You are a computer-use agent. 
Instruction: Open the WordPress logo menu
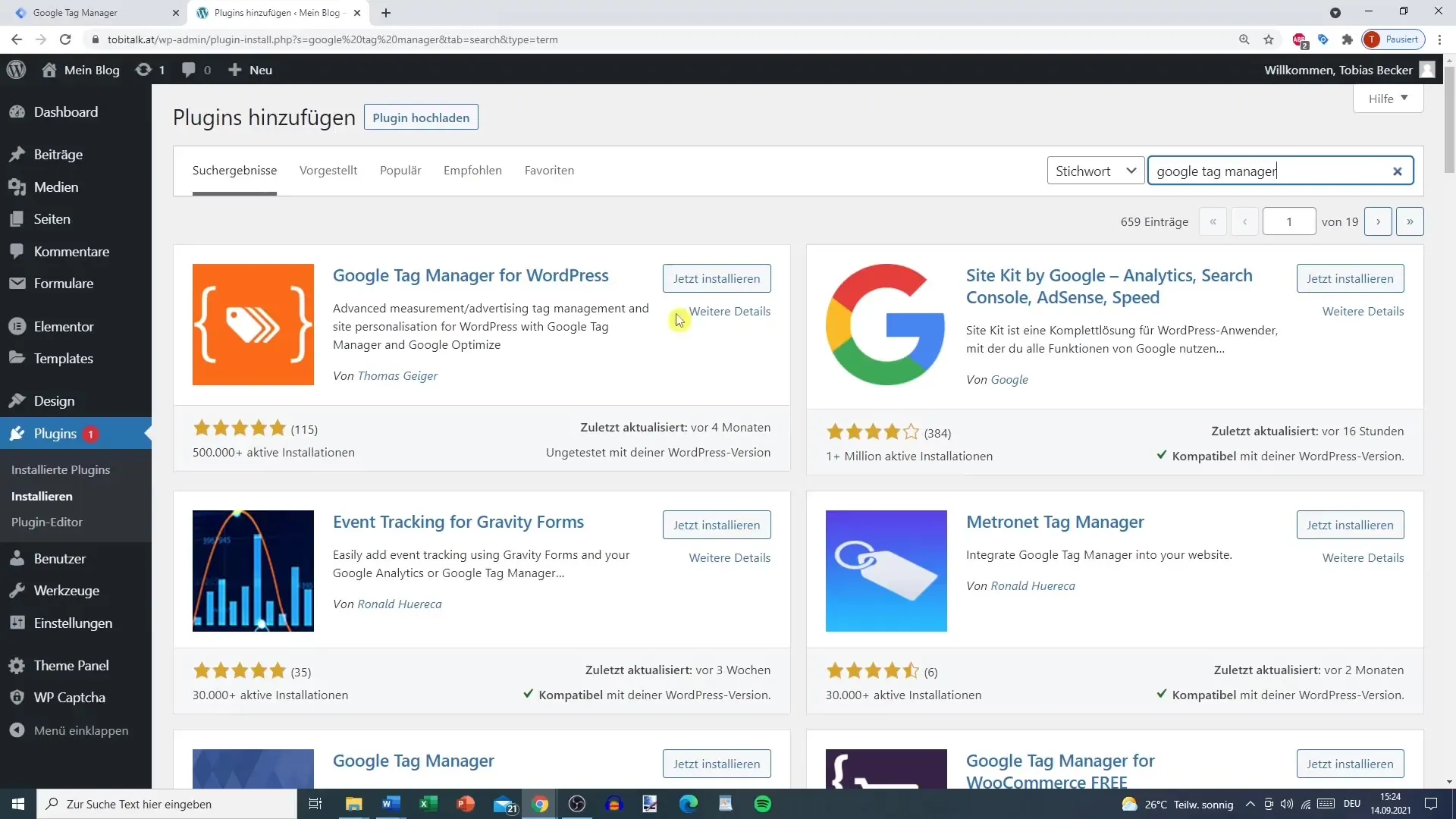point(17,70)
